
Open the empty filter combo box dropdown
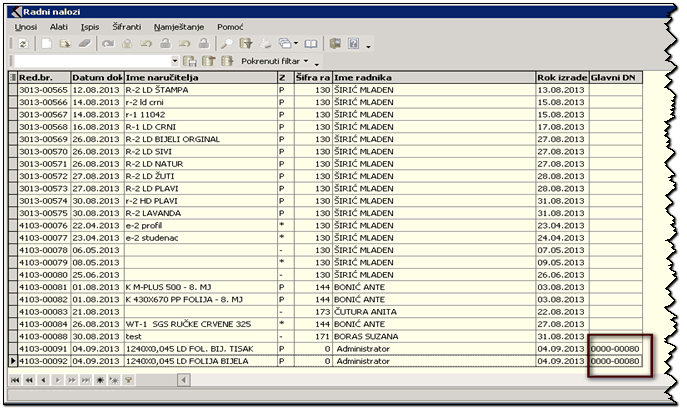[175, 62]
